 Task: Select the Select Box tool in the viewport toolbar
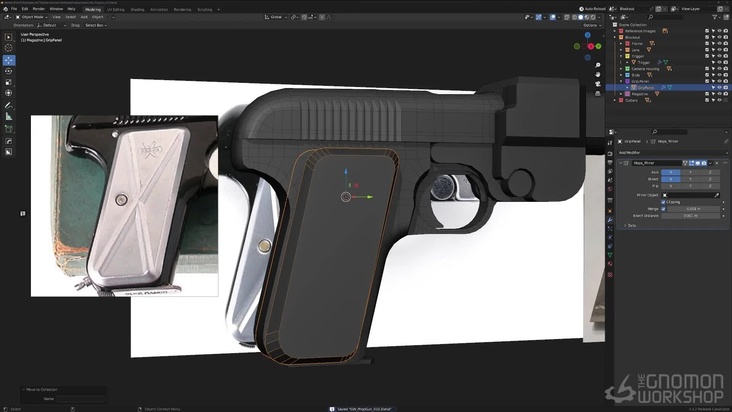pyautogui.click(x=8, y=37)
